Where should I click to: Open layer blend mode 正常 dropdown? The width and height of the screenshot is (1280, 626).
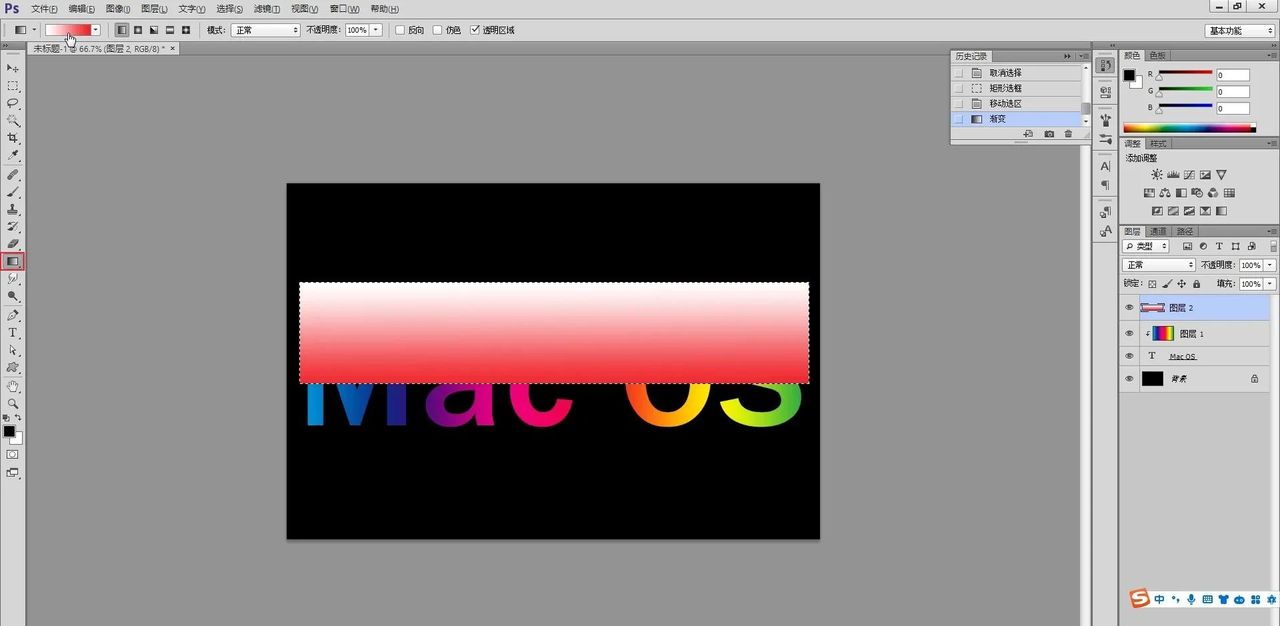click(1159, 265)
